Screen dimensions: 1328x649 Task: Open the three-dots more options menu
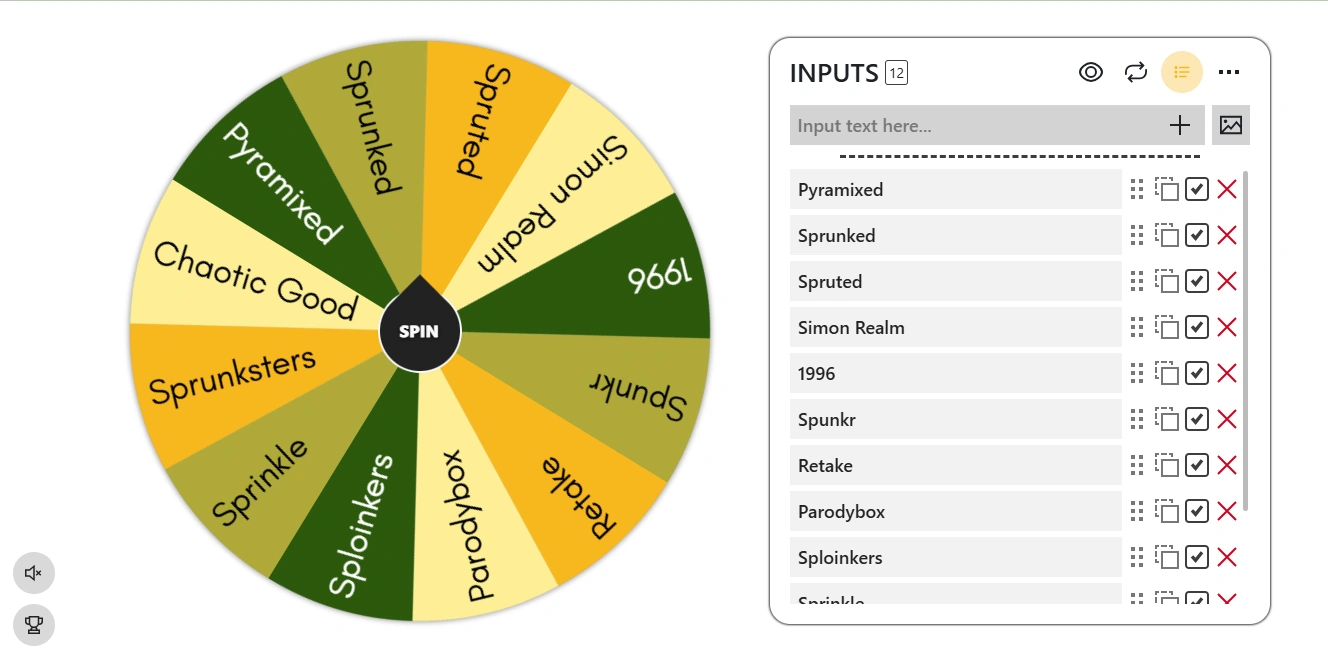(x=1229, y=72)
